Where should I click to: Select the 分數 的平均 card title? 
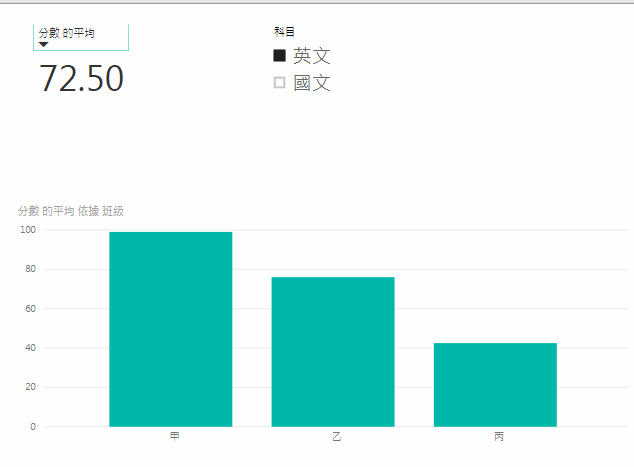point(67,33)
